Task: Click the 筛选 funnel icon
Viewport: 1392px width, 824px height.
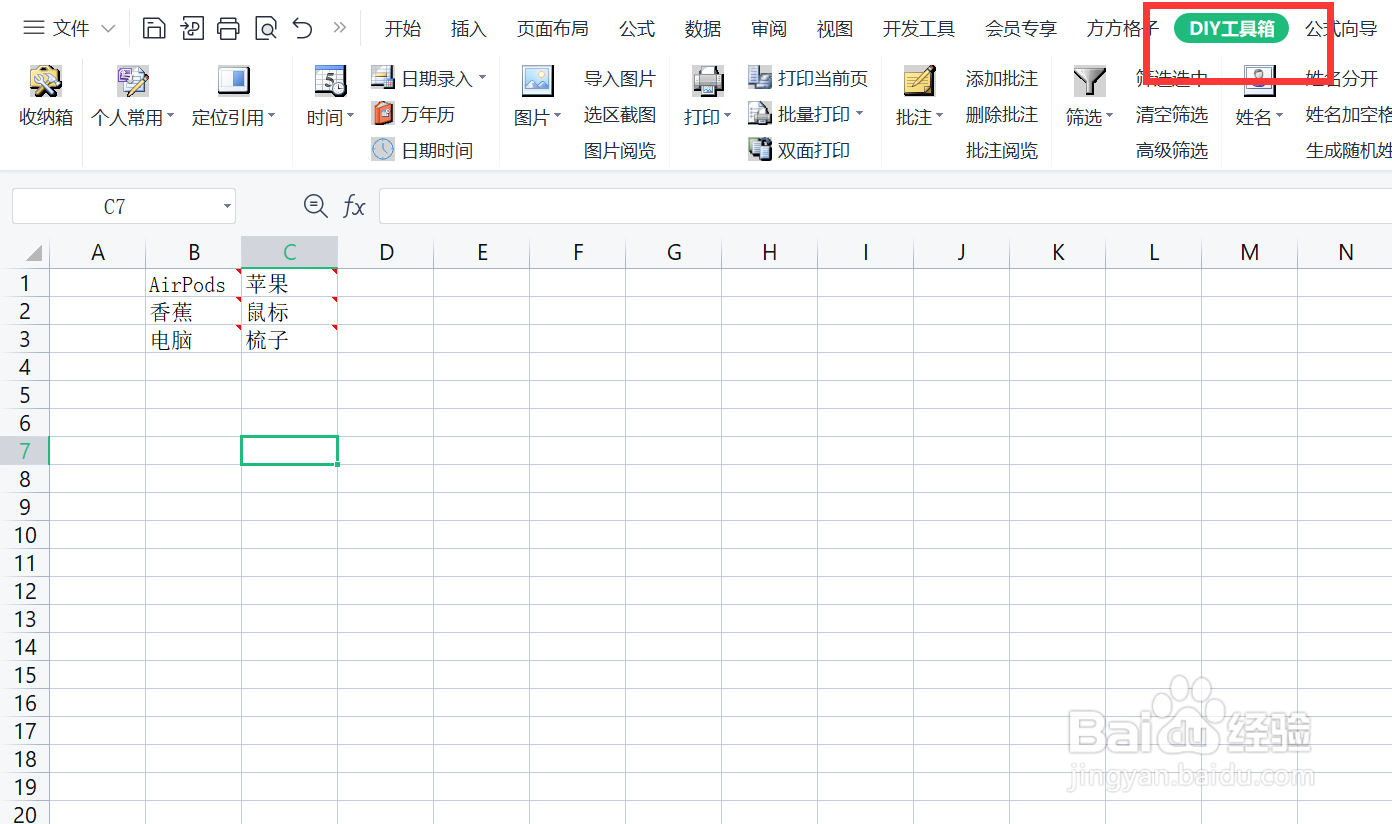Action: coord(1089,81)
